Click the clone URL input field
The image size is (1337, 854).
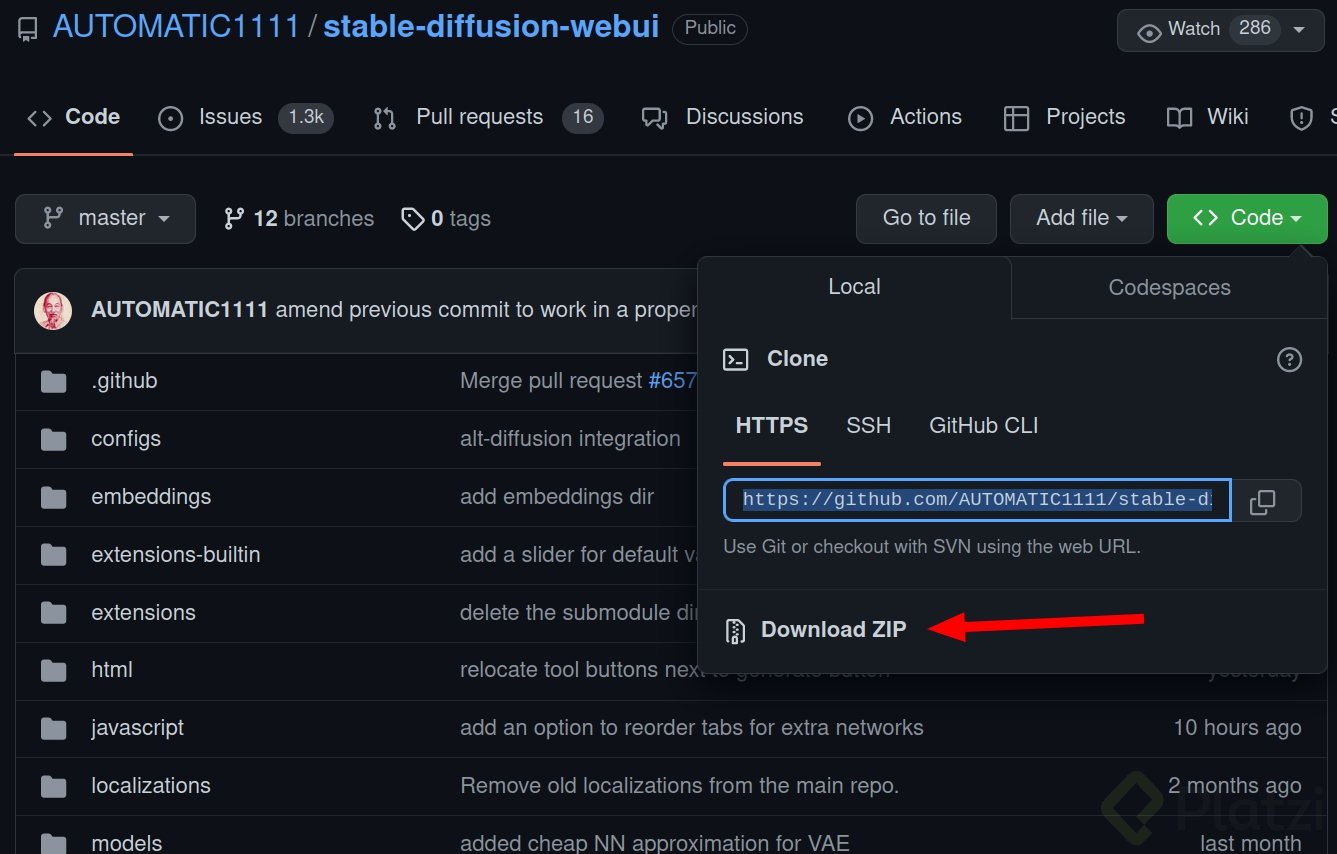tap(977, 501)
